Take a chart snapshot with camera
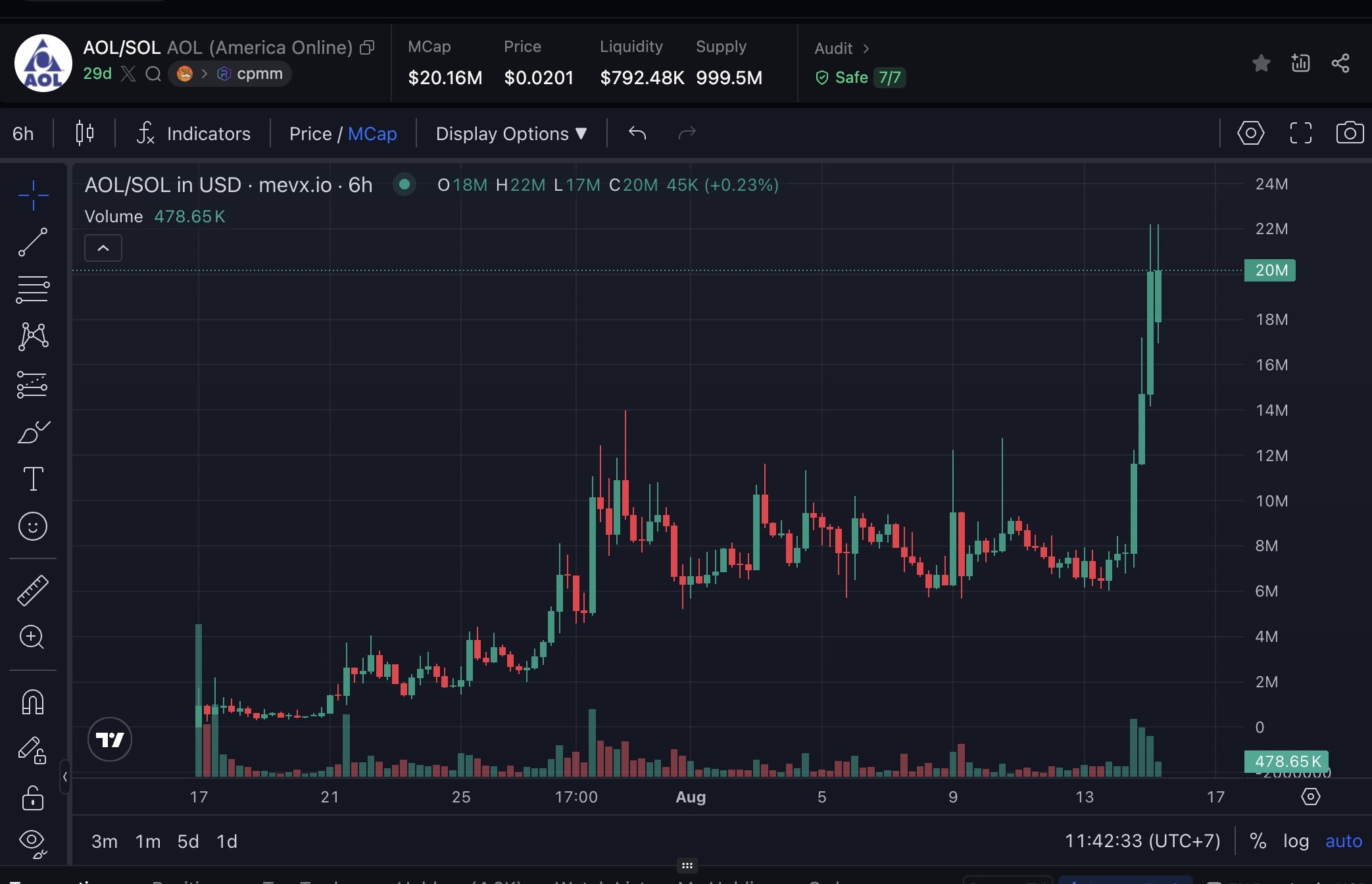 (x=1350, y=133)
